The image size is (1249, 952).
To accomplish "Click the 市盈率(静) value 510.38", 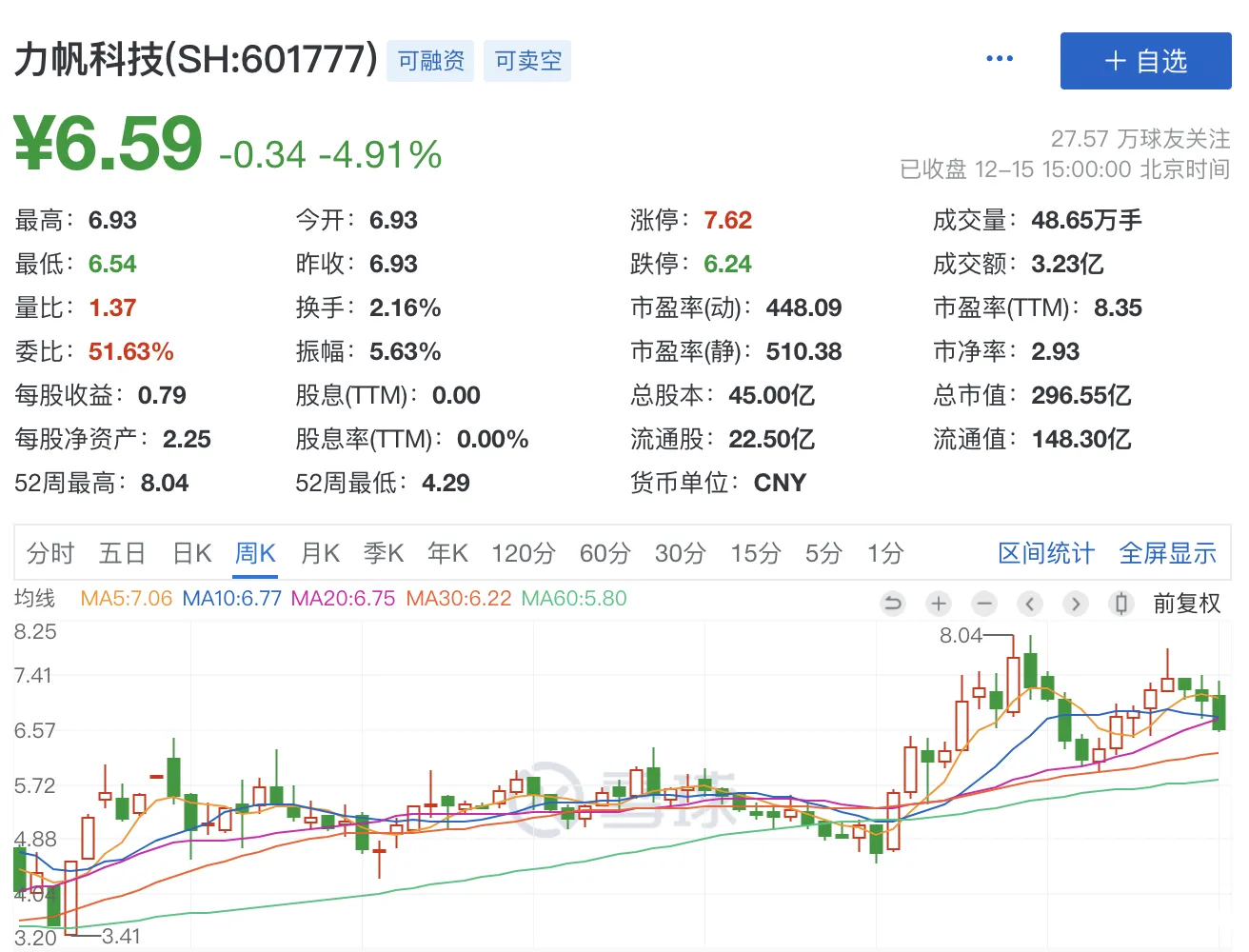I will pos(804,351).
